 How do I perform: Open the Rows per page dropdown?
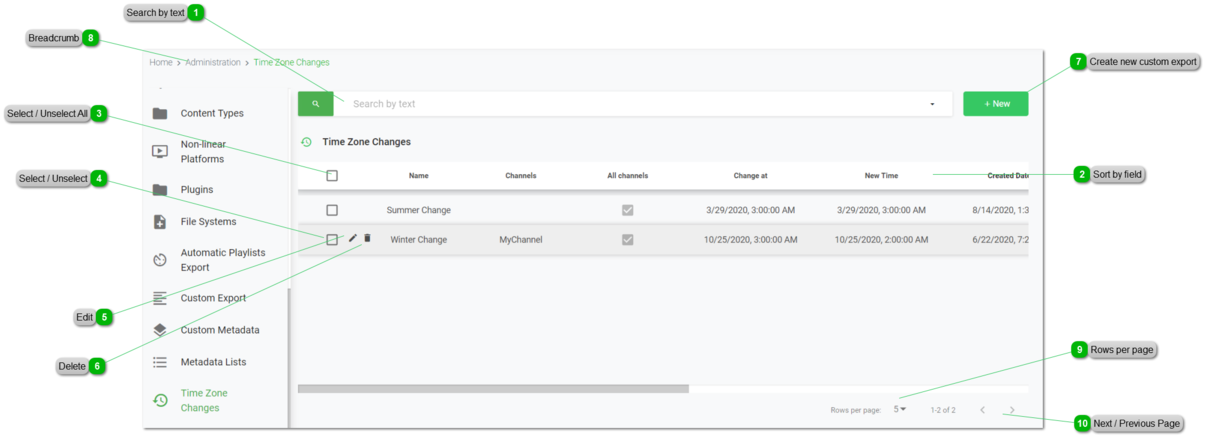pos(900,409)
